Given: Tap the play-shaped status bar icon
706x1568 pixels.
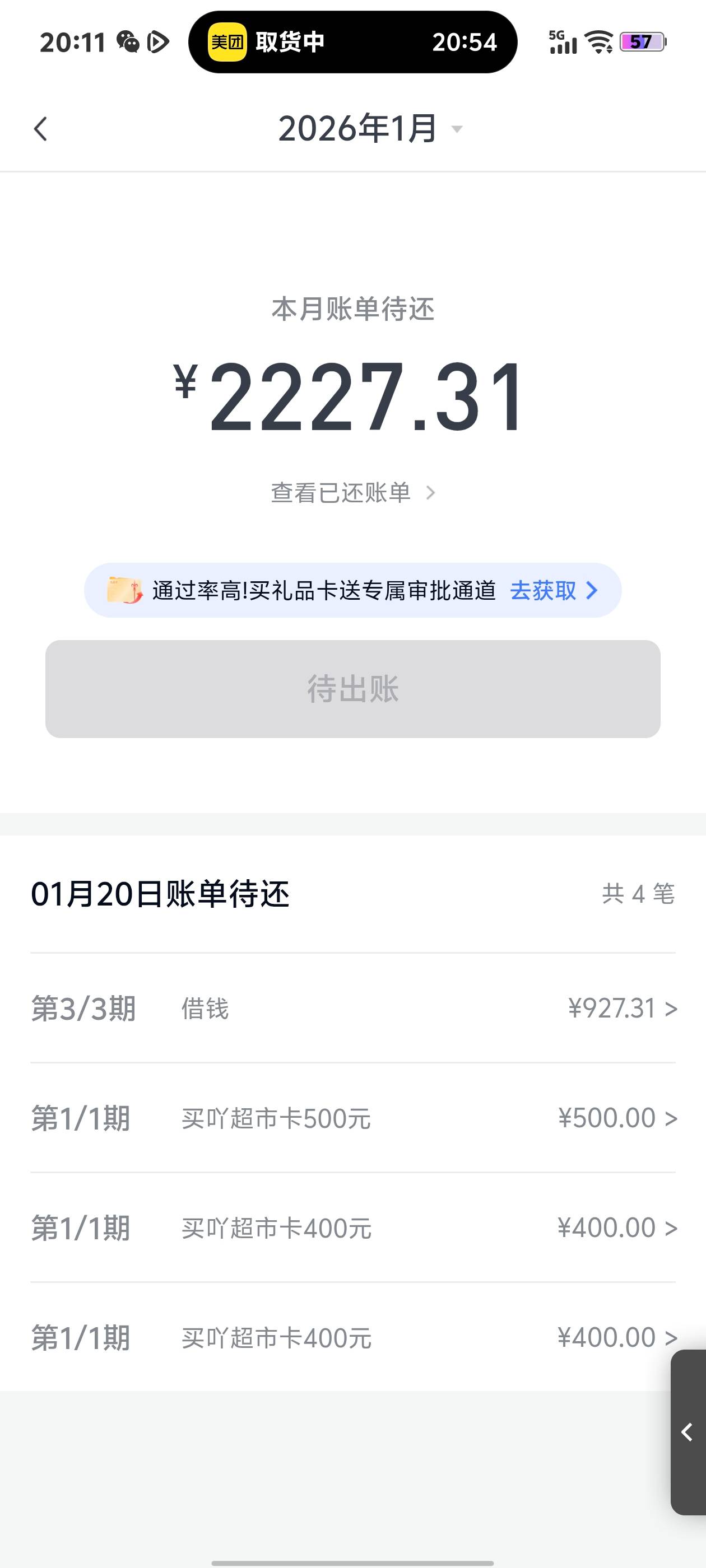Looking at the screenshot, I should pyautogui.click(x=158, y=42).
